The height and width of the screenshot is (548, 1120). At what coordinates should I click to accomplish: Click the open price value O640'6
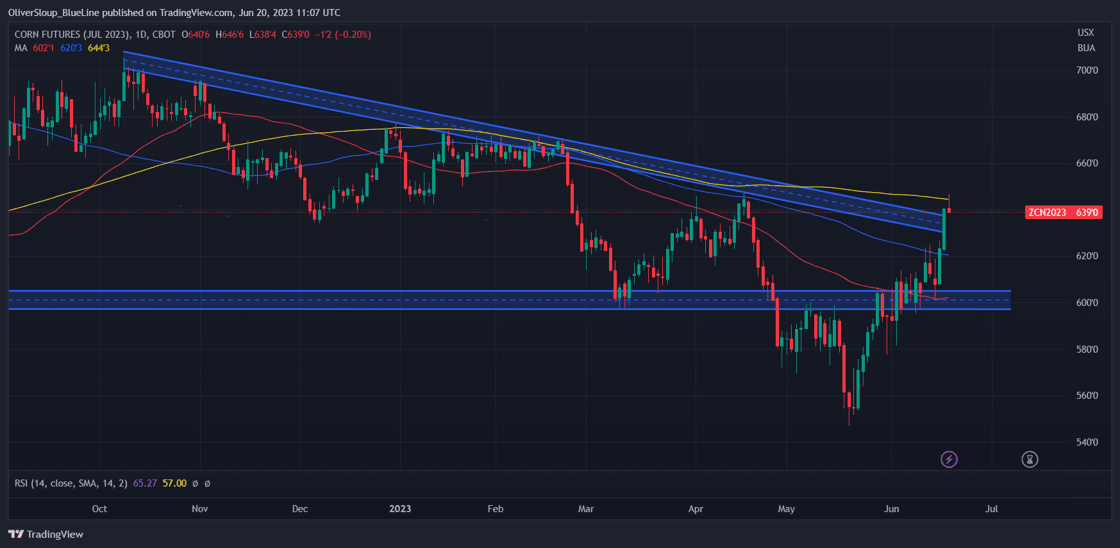pyautogui.click(x=196, y=34)
